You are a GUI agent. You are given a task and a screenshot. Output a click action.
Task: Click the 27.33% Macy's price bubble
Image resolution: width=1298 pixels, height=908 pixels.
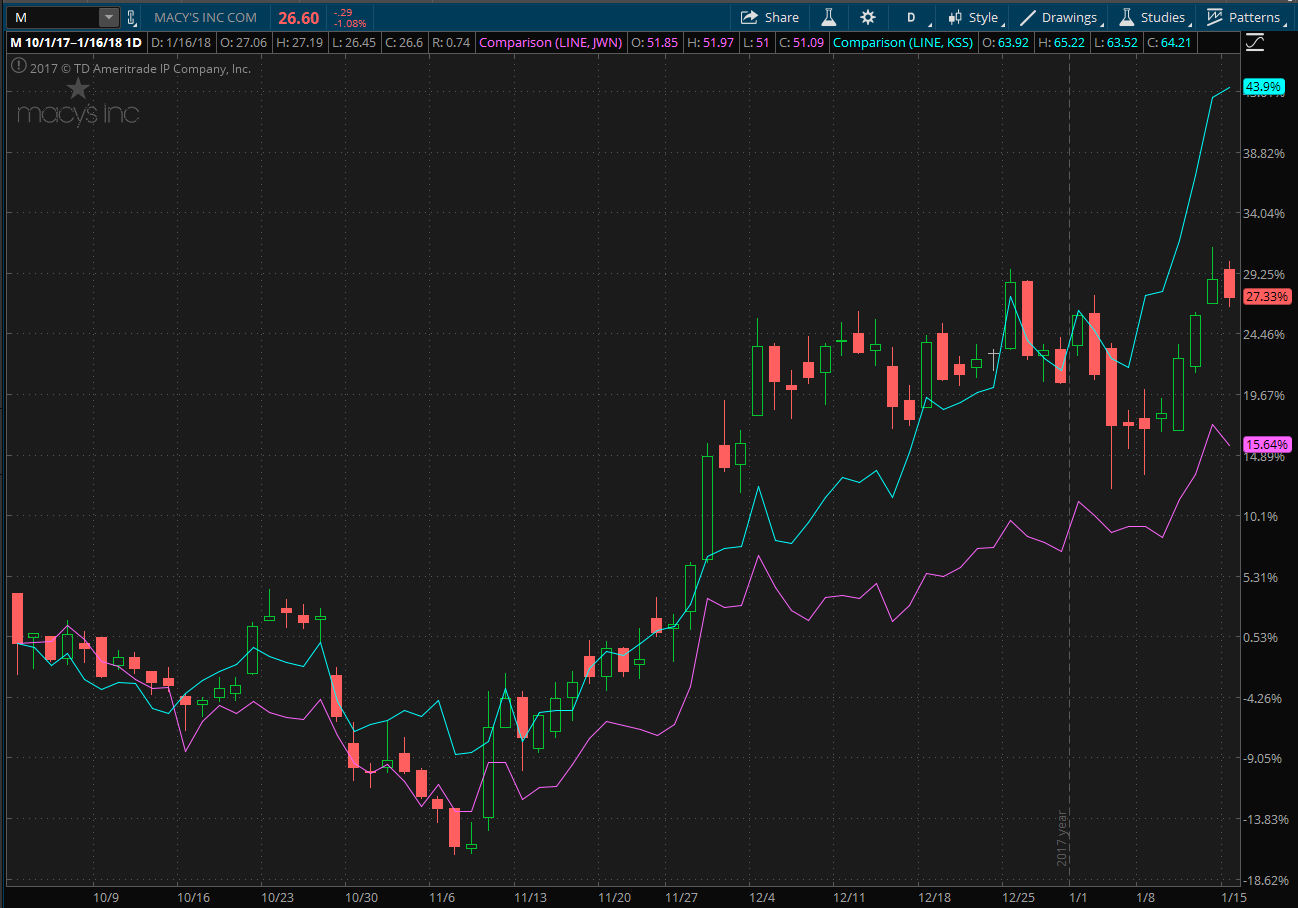tap(1267, 296)
